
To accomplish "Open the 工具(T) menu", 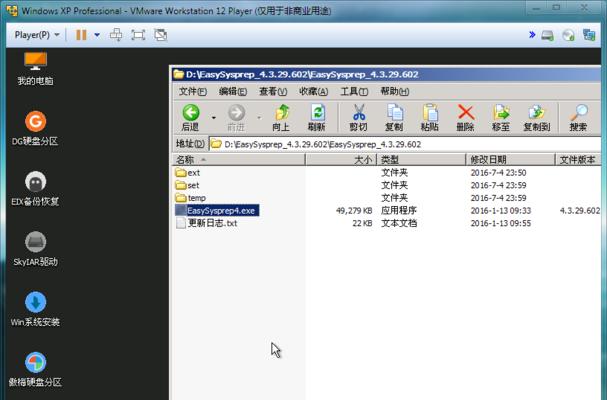I will tap(354, 91).
